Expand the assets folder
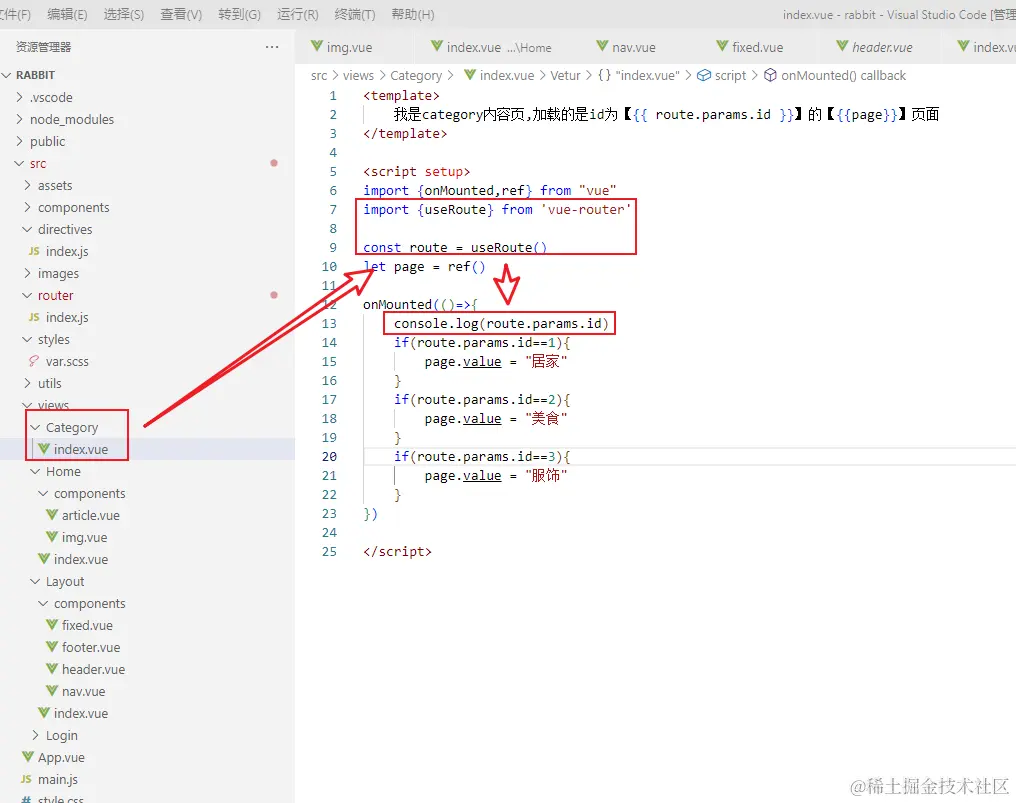Image resolution: width=1016 pixels, height=803 pixels. click(x=27, y=185)
